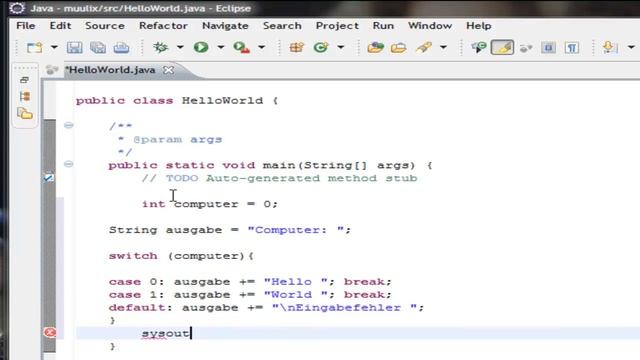The height and width of the screenshot is (360, 640).
Task: Open the Run configurations dropdown arrow
Action: [x=221, y=47]
